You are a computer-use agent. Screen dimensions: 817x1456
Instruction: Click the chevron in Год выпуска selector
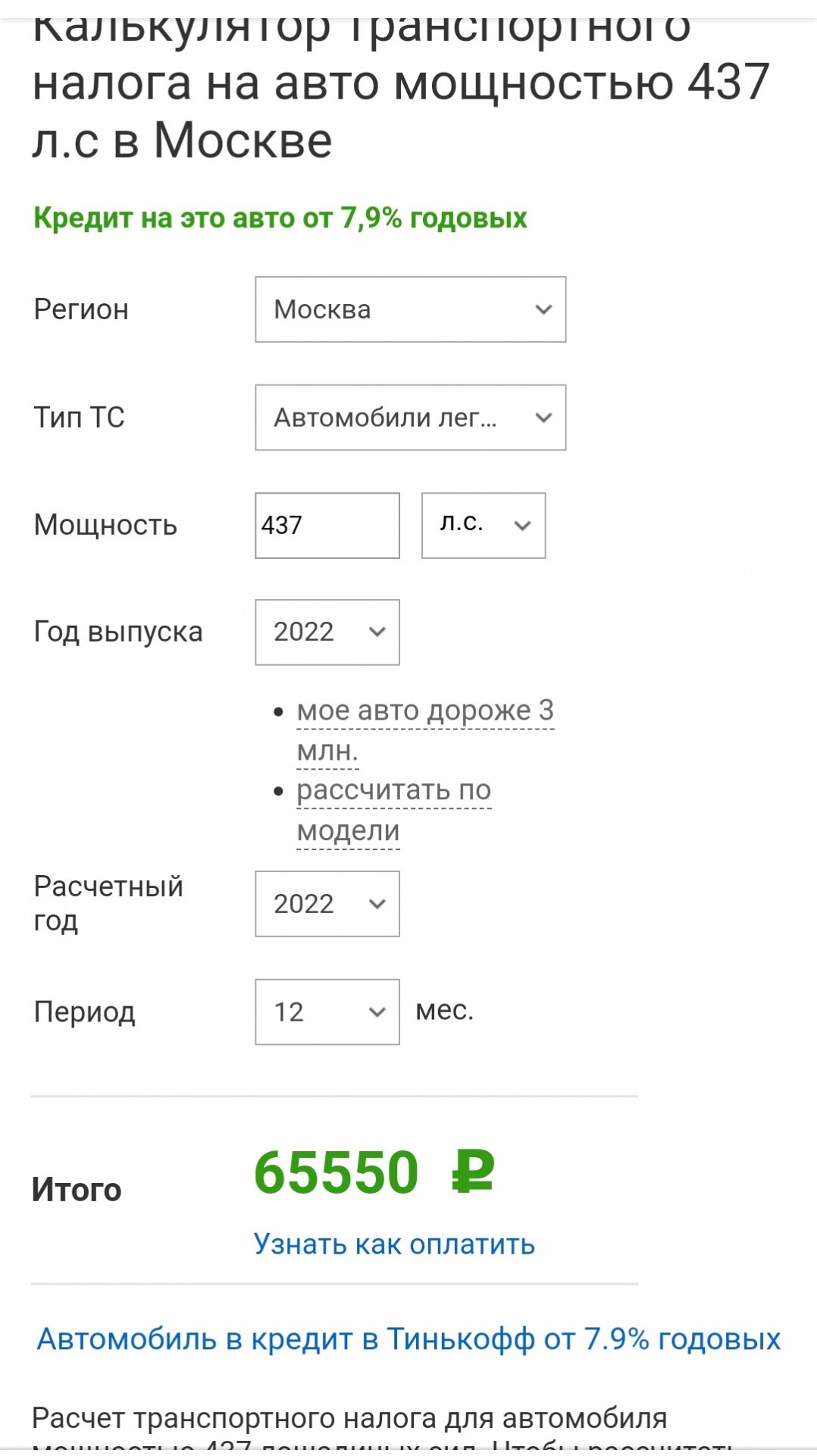(377, 632)
